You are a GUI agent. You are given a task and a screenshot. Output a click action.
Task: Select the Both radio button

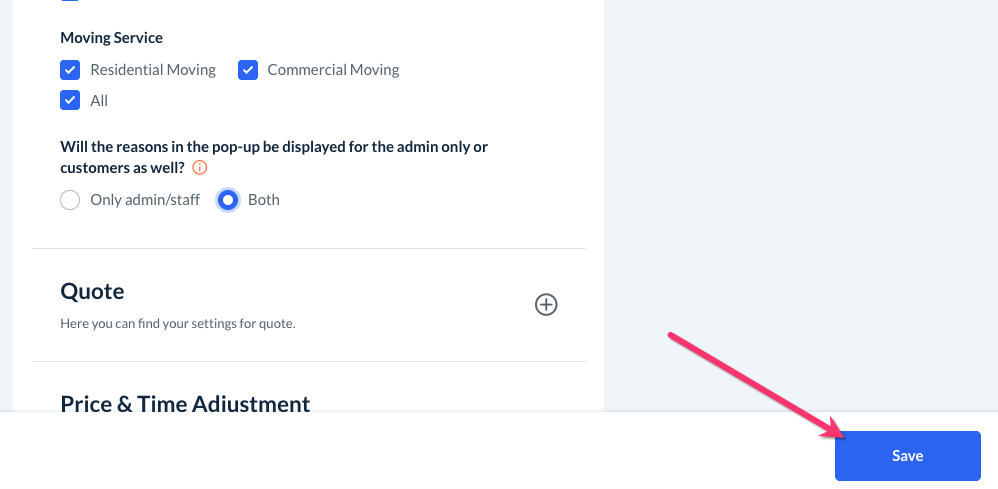[x=228, y=200]
